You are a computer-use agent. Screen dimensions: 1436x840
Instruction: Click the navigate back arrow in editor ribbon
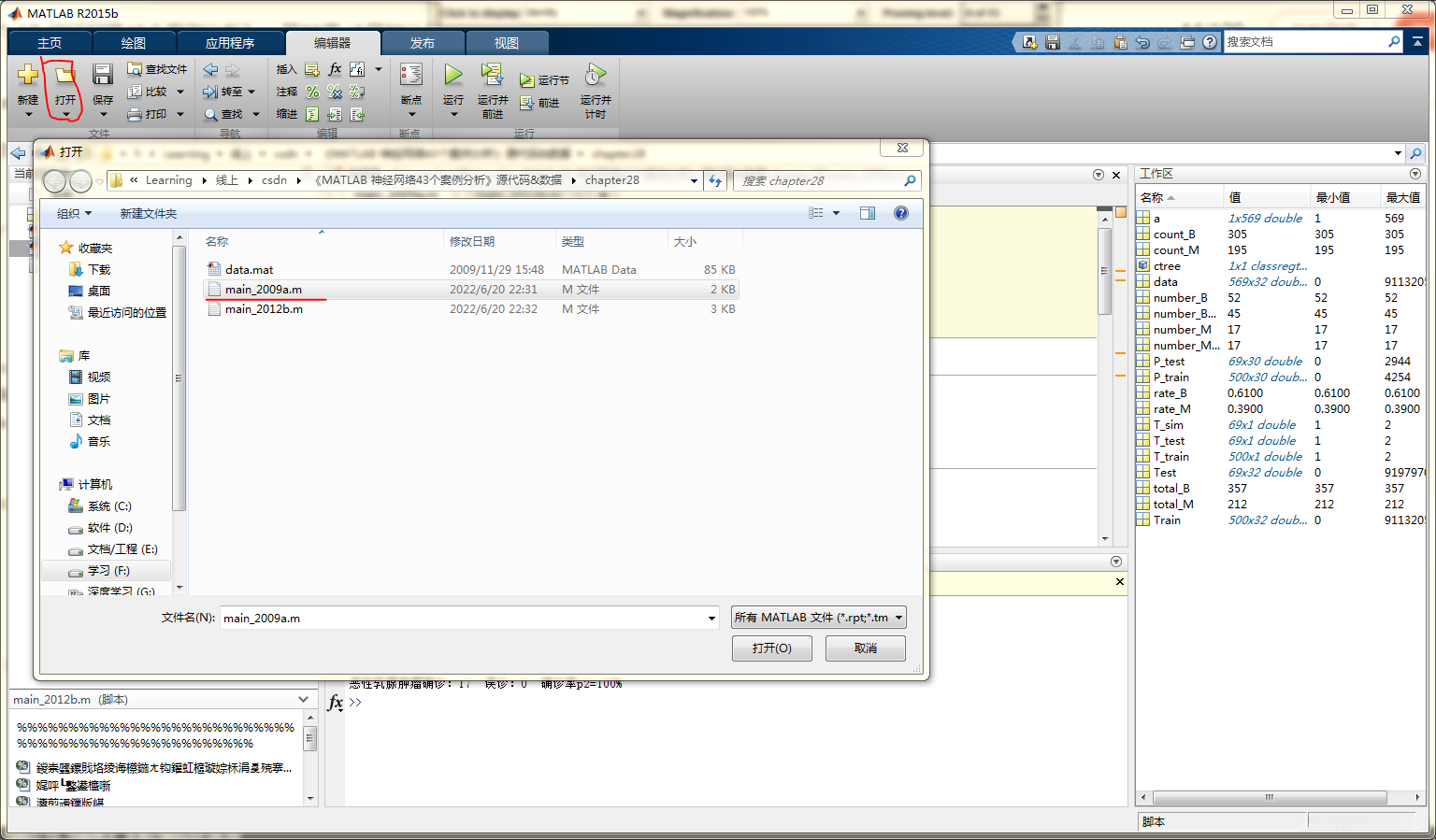[x=210, y=69]
